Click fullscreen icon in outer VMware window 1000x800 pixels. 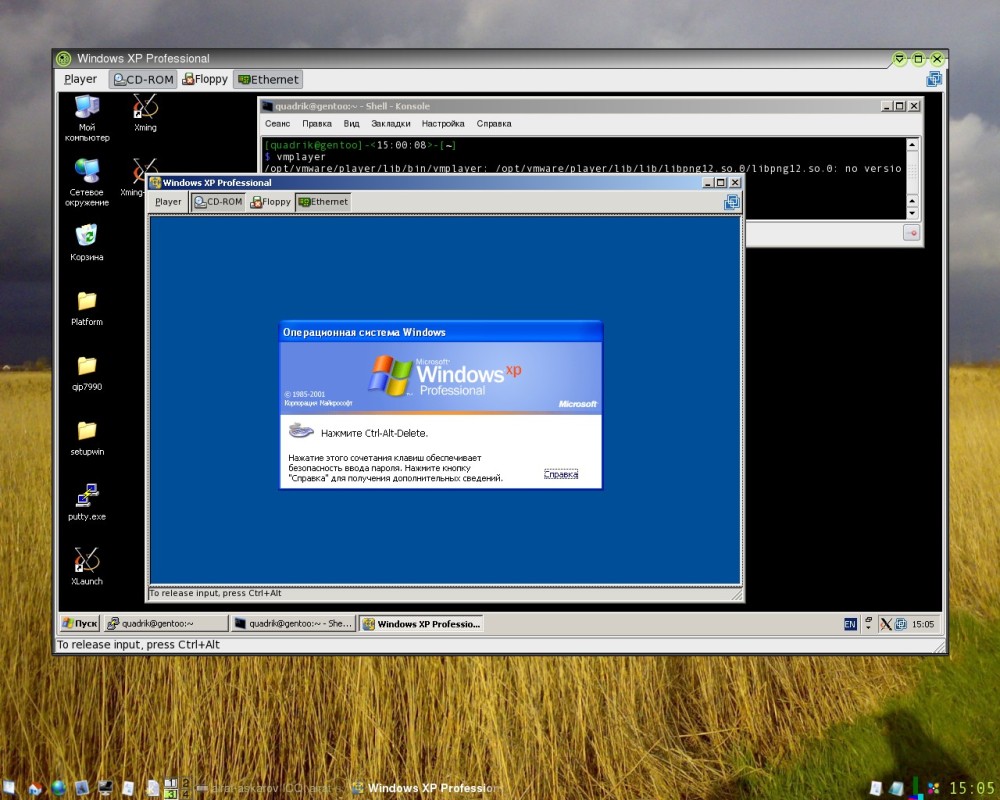[x=934, y=79]
